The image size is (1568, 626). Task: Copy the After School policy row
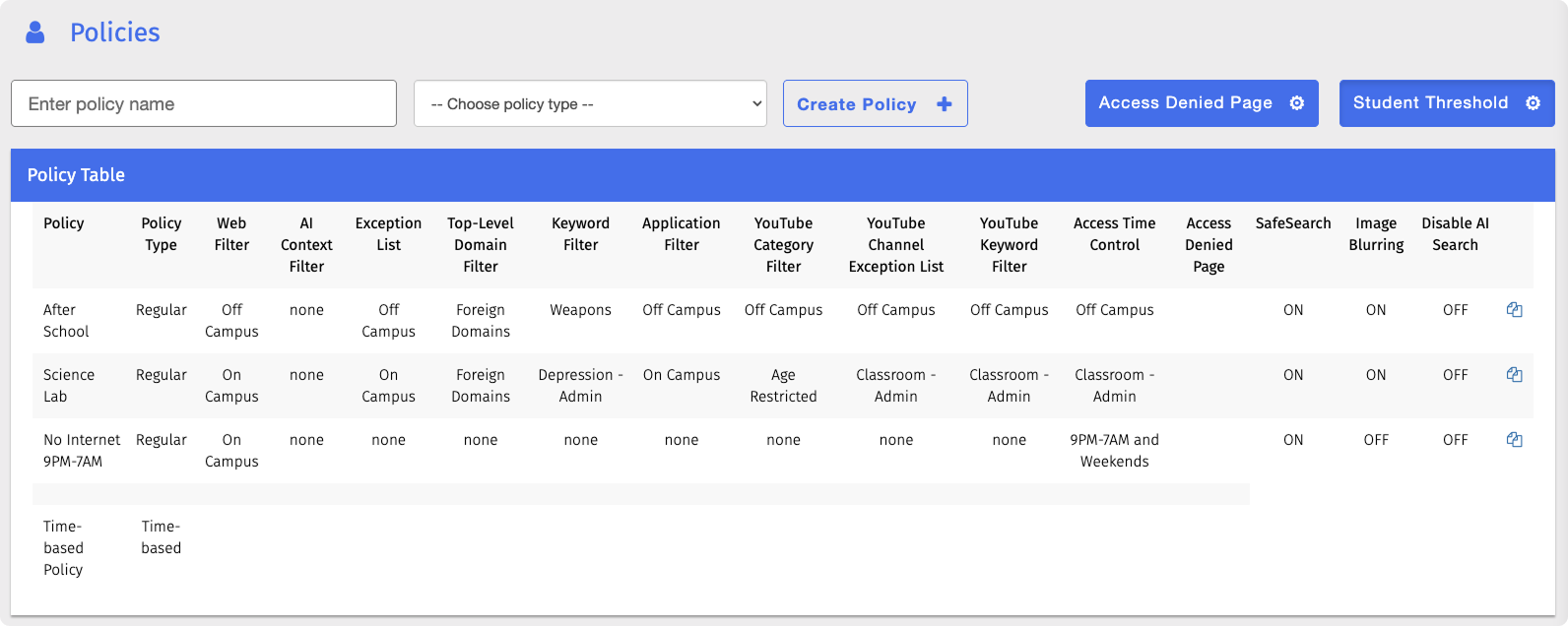coord(1515,310)
